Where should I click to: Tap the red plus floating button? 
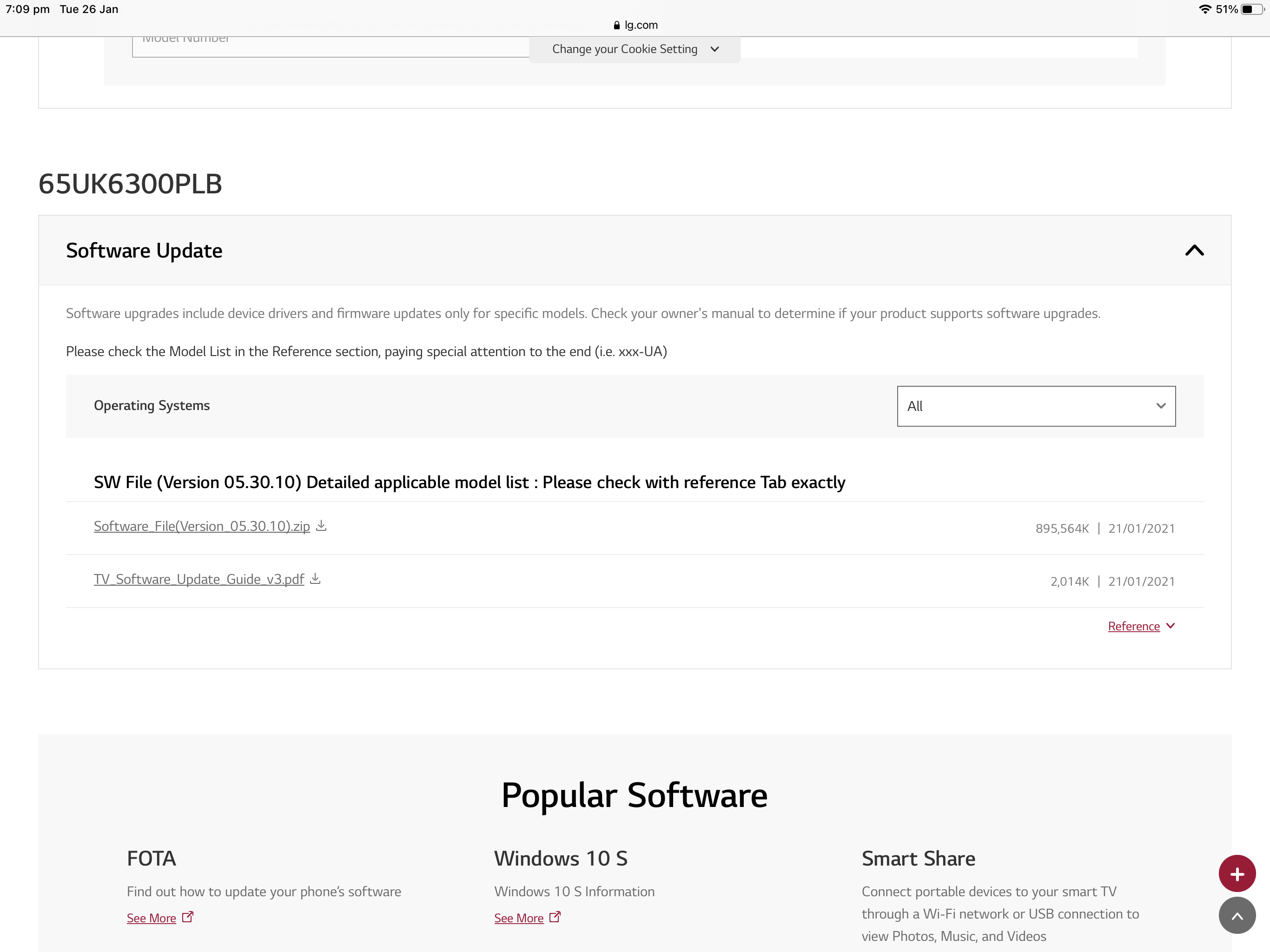[x=1237, y=873]
